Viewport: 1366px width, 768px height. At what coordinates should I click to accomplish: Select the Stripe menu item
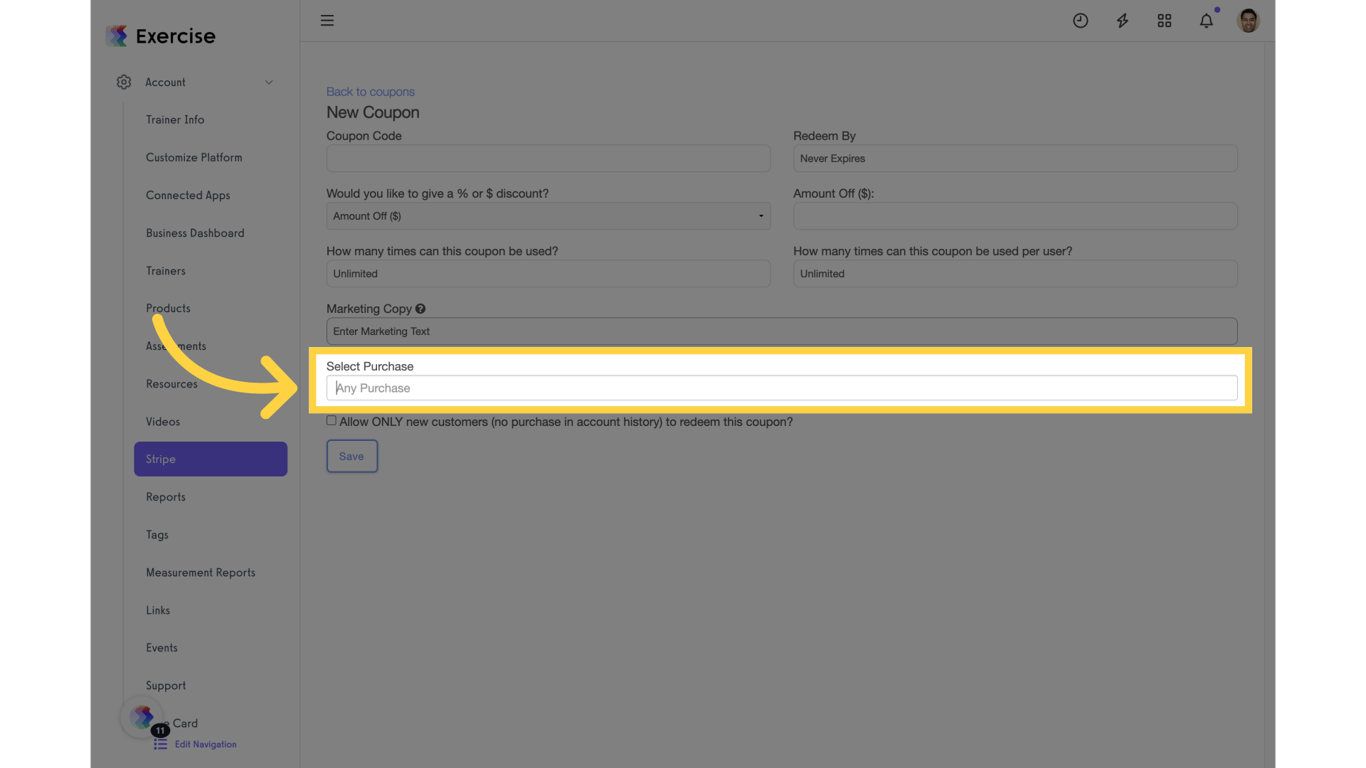coord(211,459)
